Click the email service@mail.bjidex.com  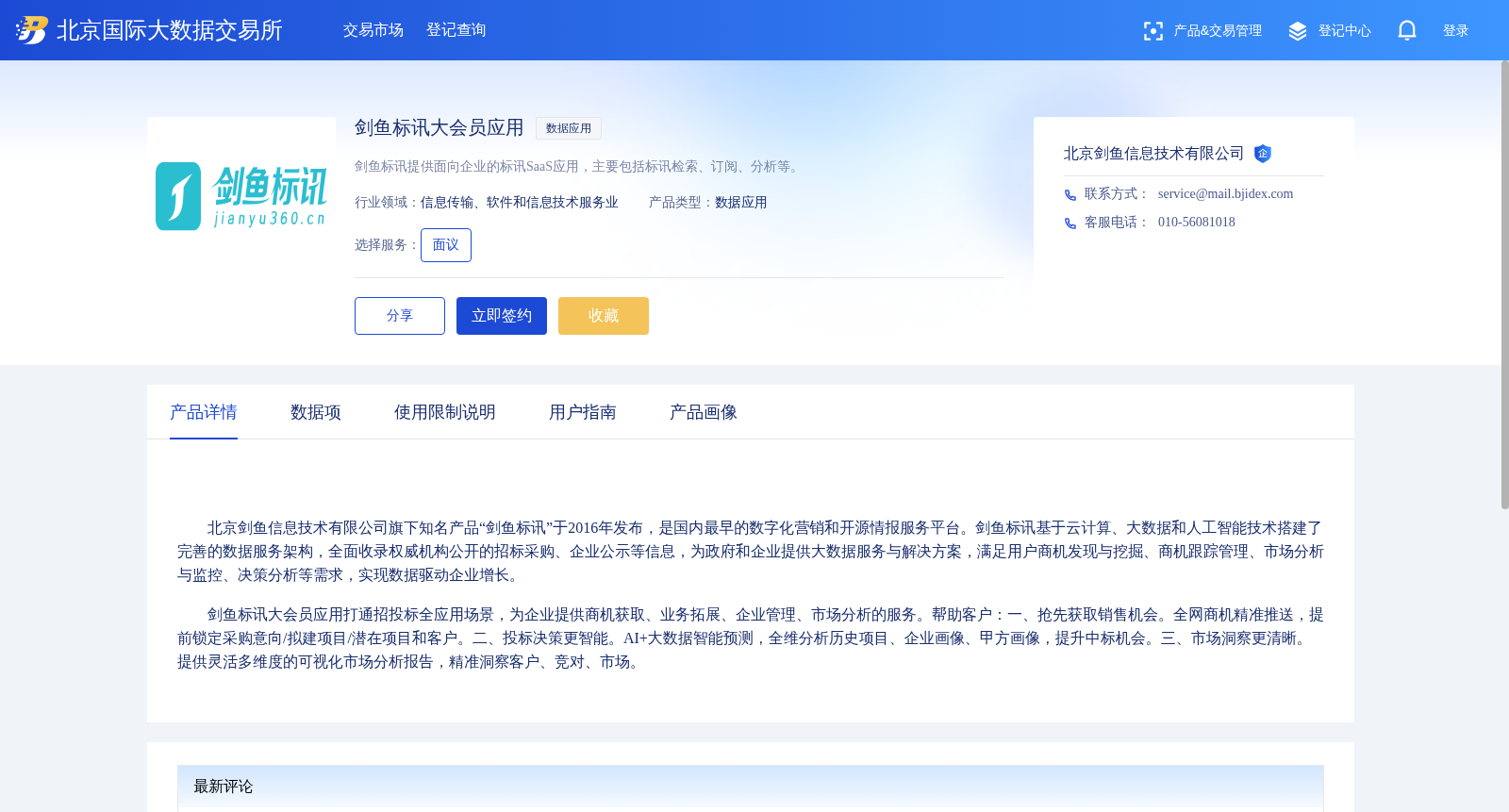pos(1226,194)
